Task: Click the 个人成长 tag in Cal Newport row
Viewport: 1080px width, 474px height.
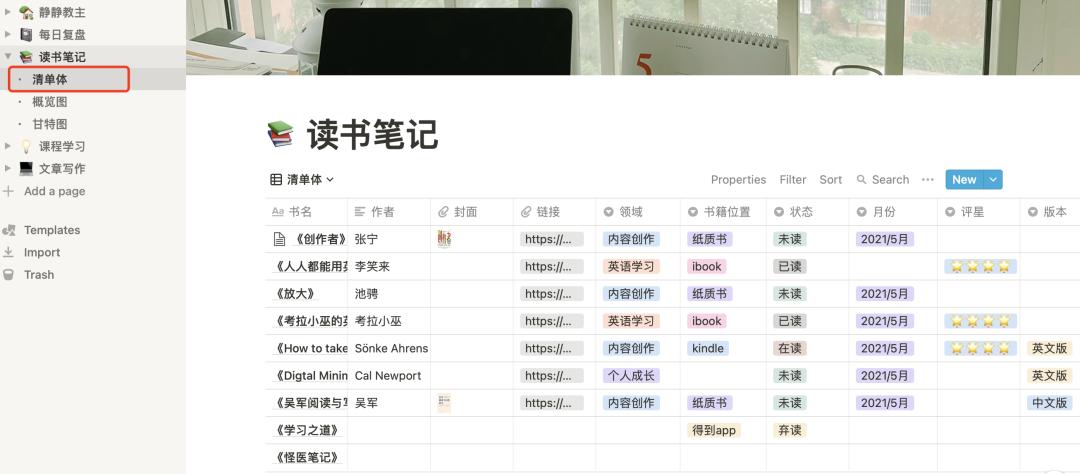Action: click(x=631, y=375)
